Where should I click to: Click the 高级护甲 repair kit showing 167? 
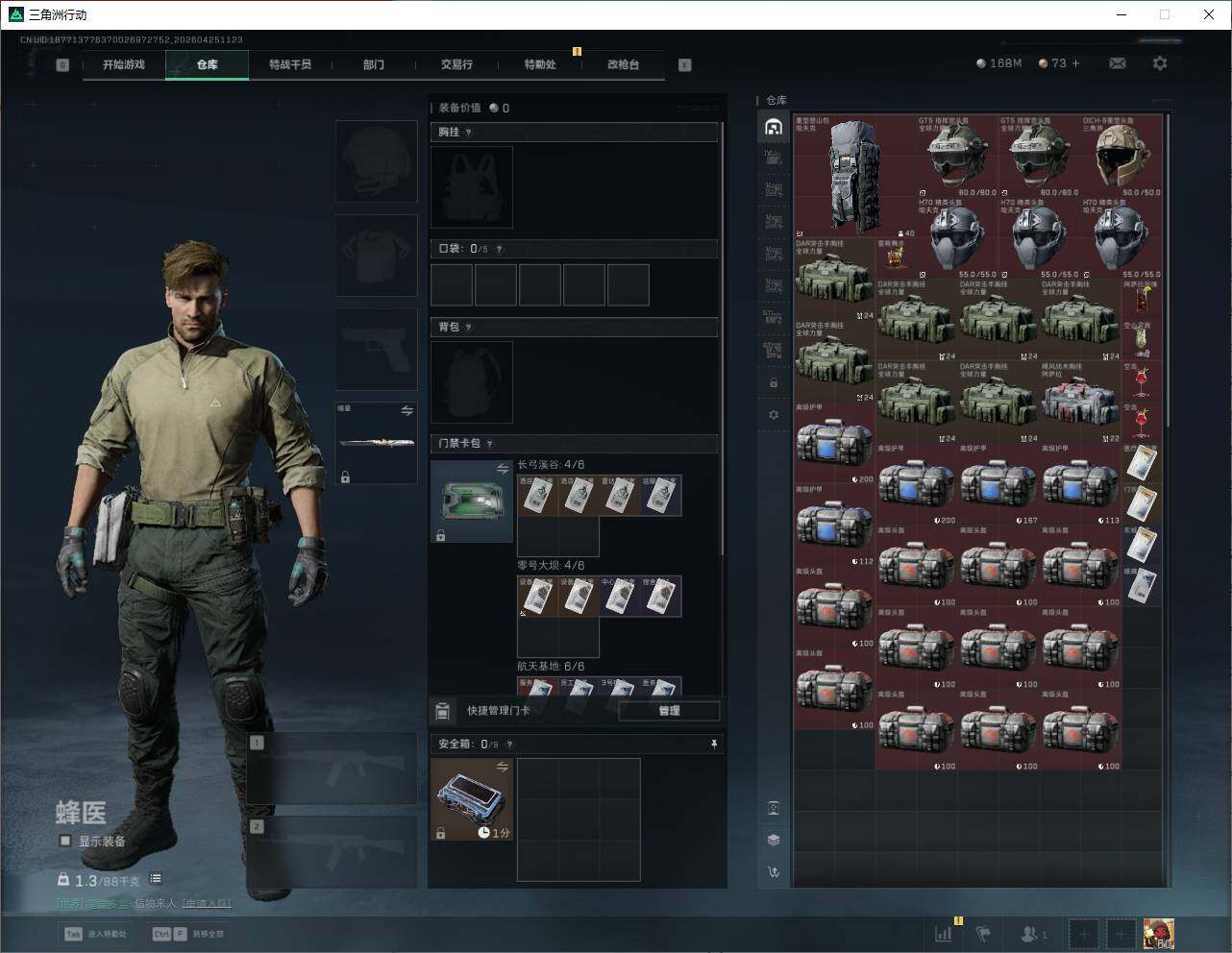click(x=998, y=484)
